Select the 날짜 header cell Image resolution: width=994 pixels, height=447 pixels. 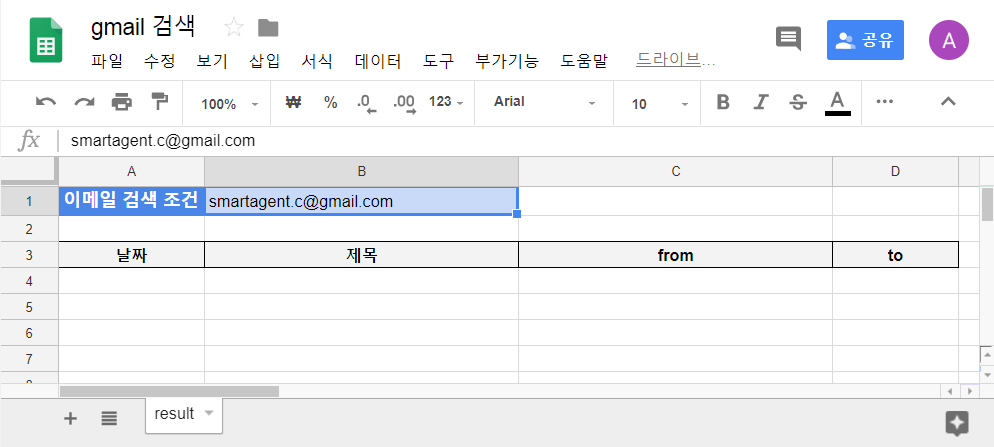click(131, 255)
